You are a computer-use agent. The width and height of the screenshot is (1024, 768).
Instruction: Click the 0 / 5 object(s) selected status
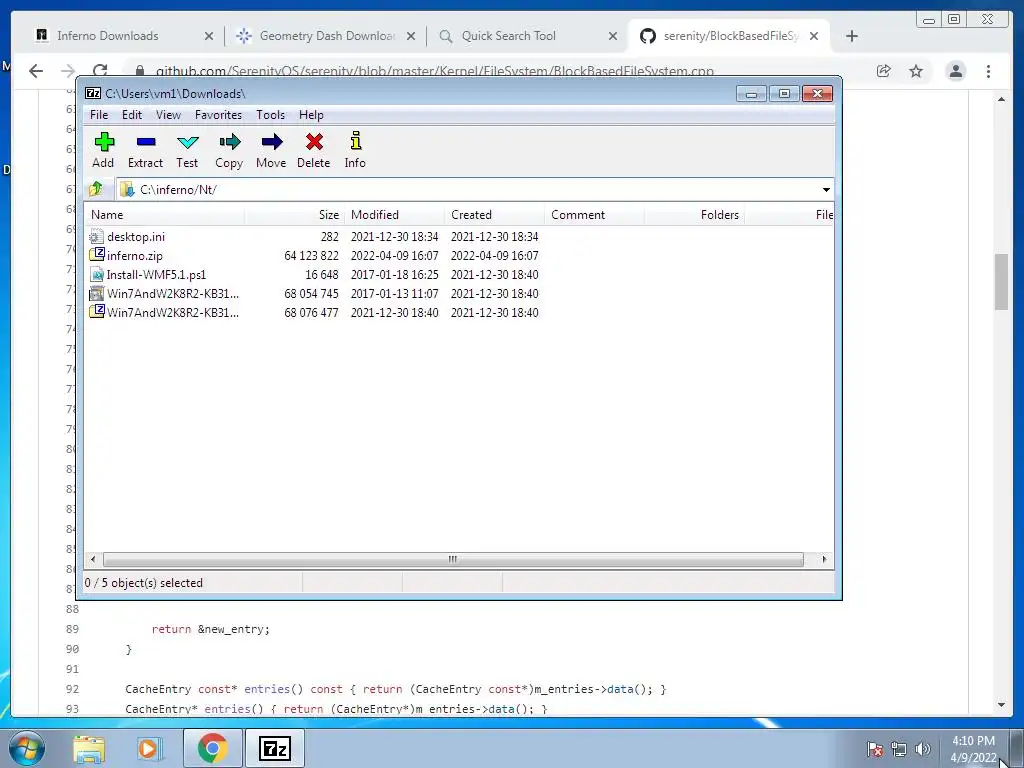144,583
